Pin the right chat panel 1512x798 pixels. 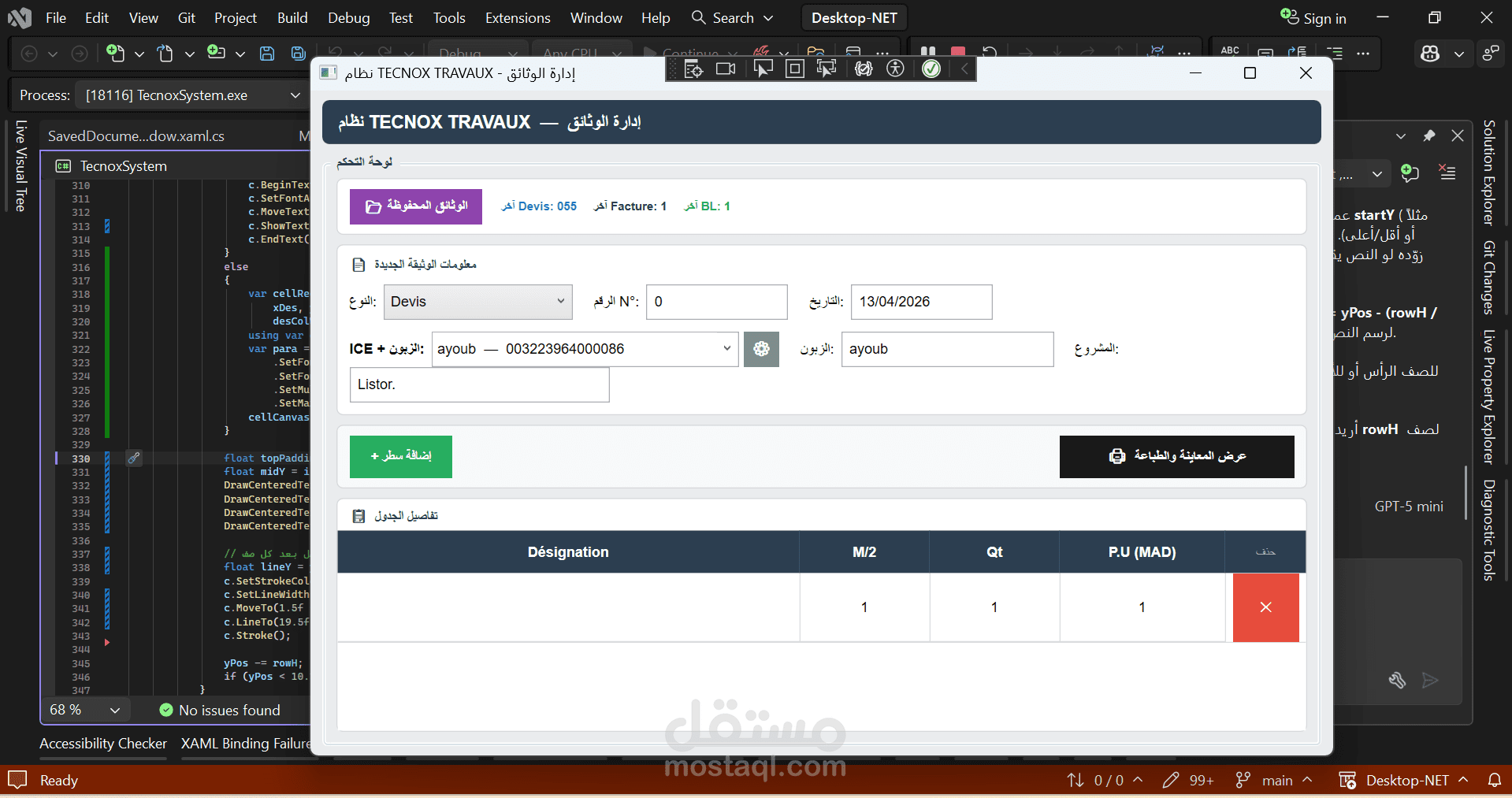(1429, 135)
